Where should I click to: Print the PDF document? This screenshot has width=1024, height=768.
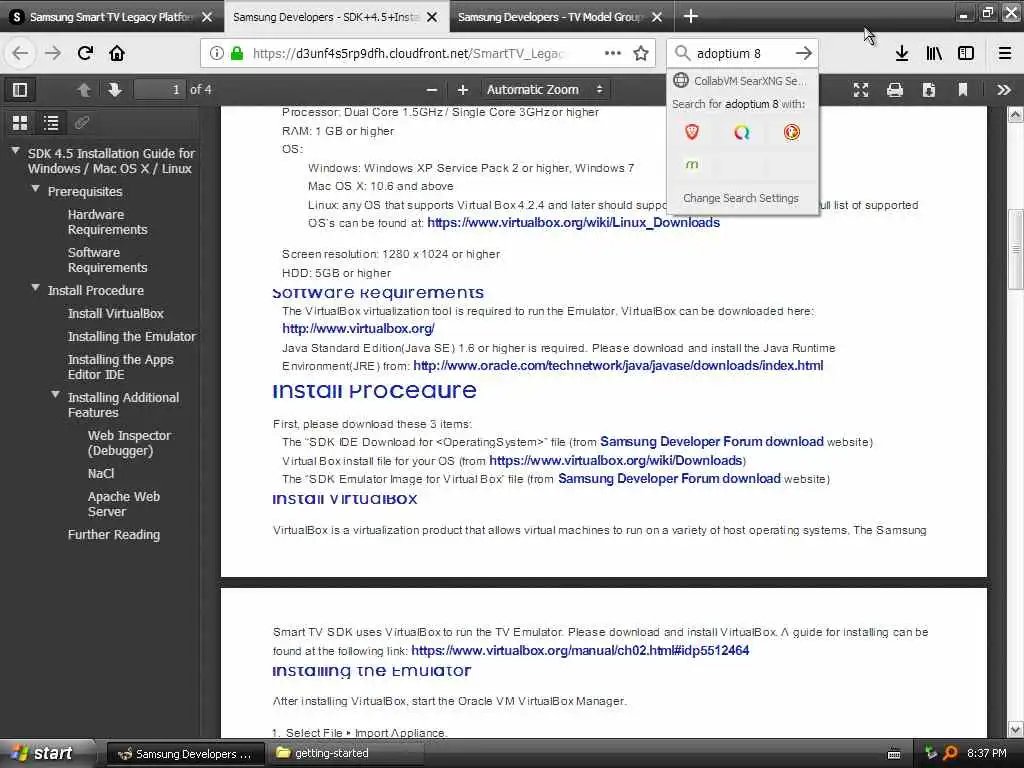pyautogui.click(x=895, y=89)
